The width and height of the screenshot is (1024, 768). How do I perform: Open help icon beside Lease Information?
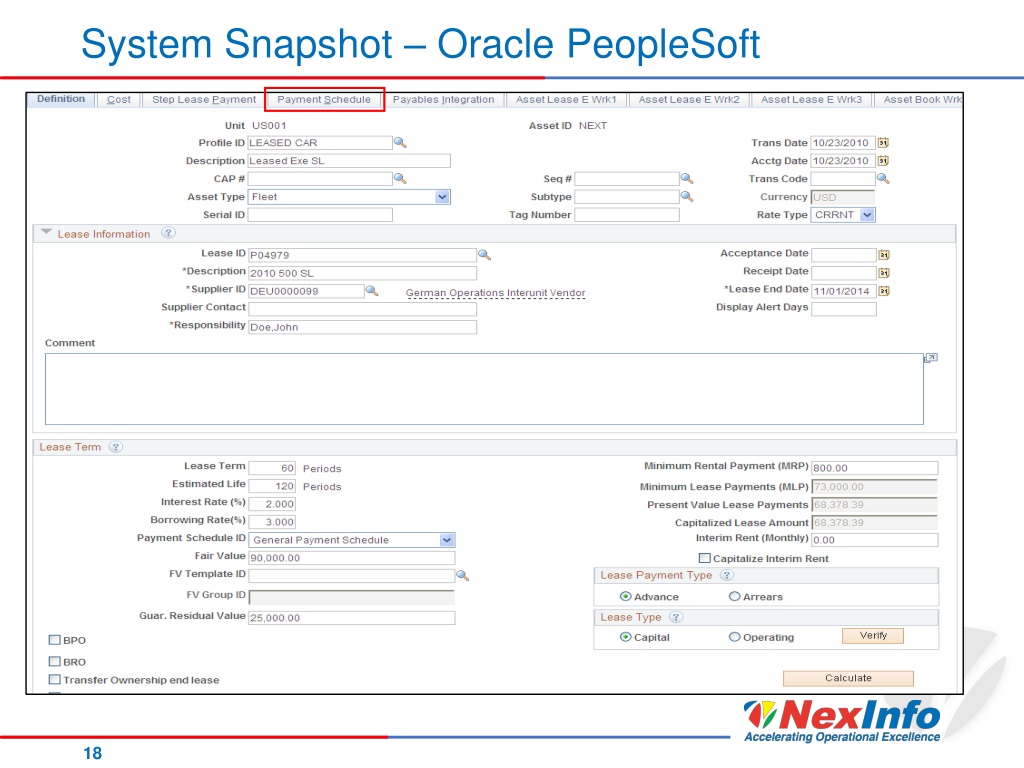pos(168,233)
